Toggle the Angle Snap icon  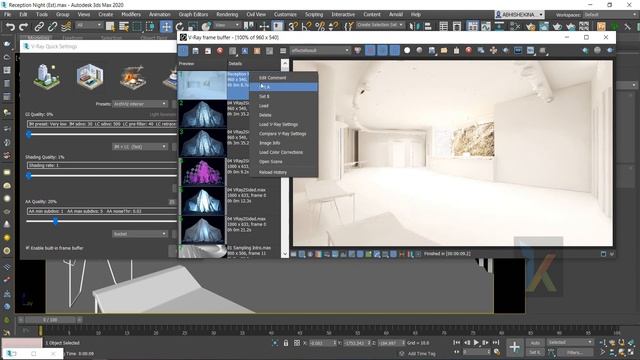coord(306,27)
